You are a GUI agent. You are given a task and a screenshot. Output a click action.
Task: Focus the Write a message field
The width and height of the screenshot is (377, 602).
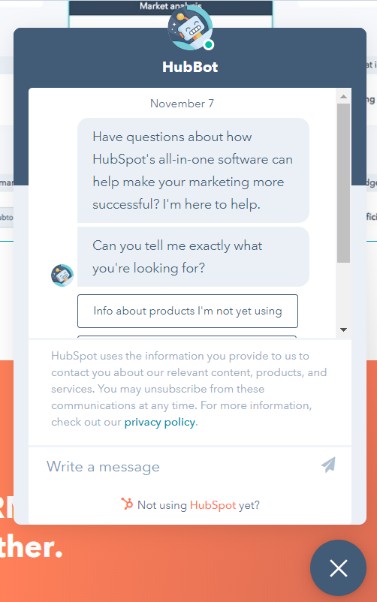click(180, 466)
